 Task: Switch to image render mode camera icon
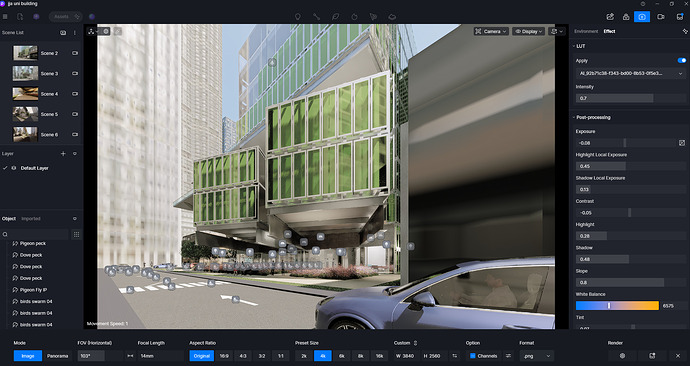click(x=642, y=17)
